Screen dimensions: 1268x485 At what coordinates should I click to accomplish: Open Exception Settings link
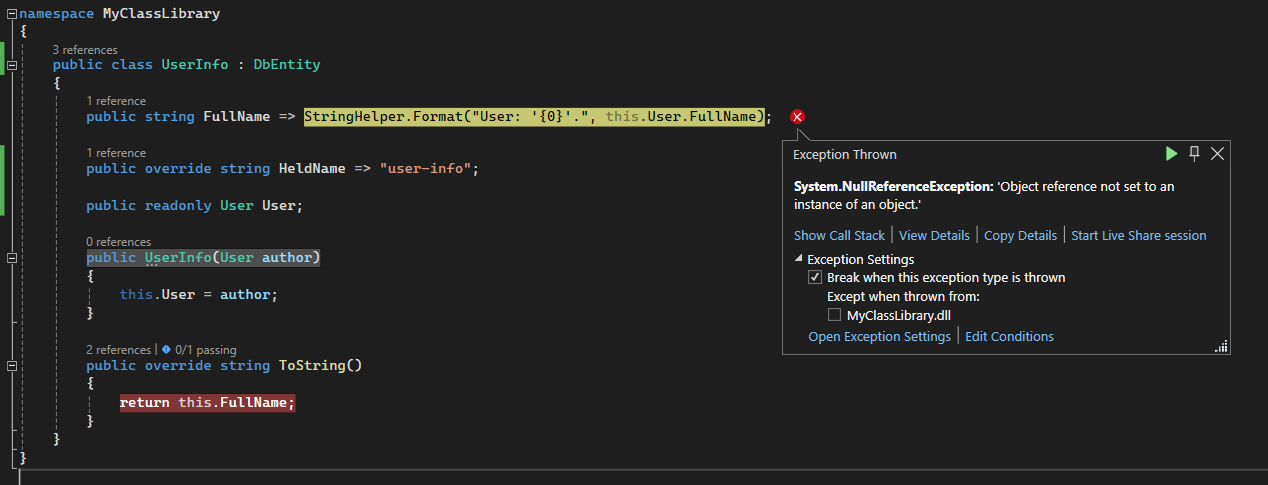point(879,337)
